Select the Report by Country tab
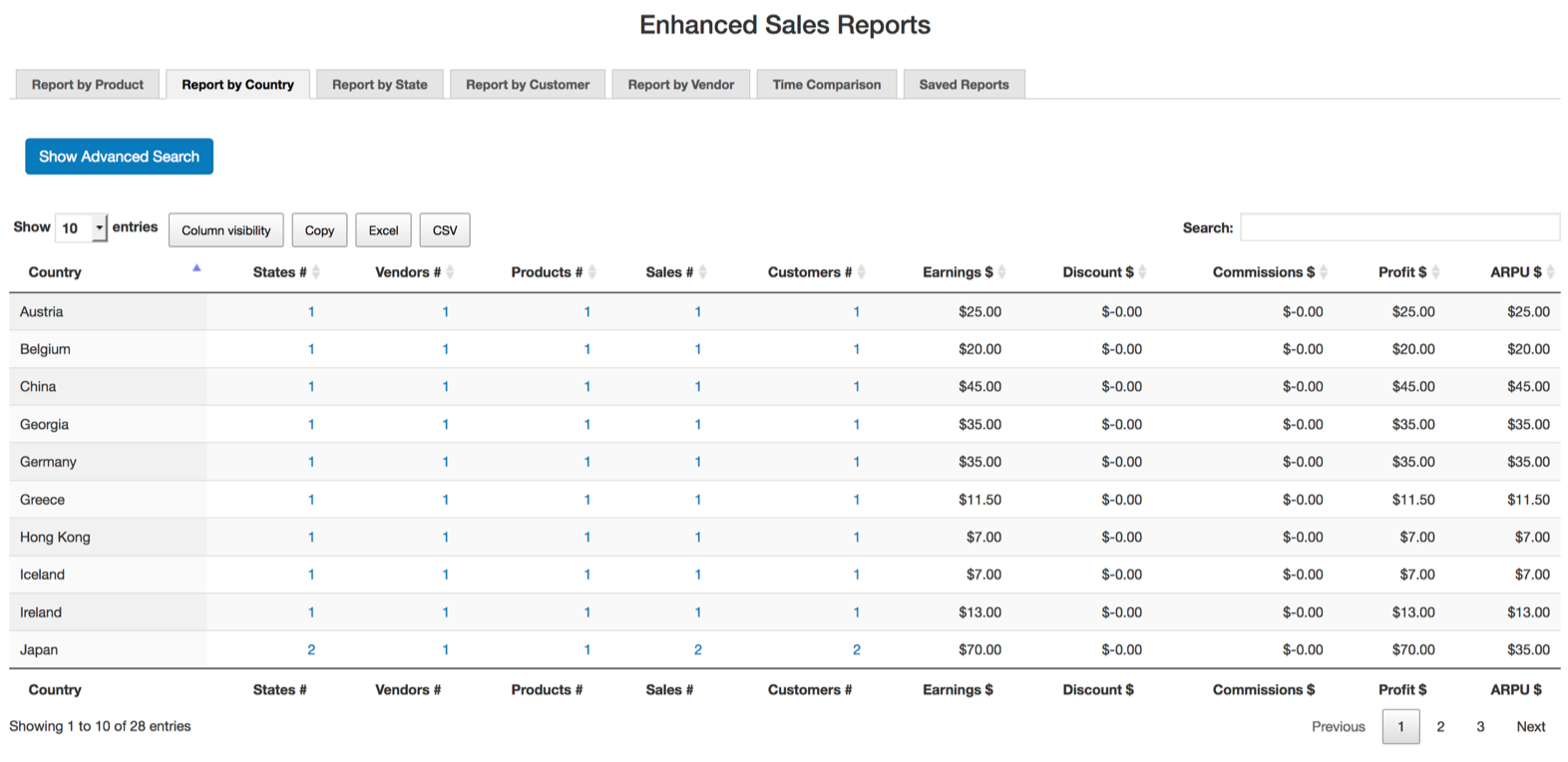This screenshot has height=762, width=1568. coord(237,85)
